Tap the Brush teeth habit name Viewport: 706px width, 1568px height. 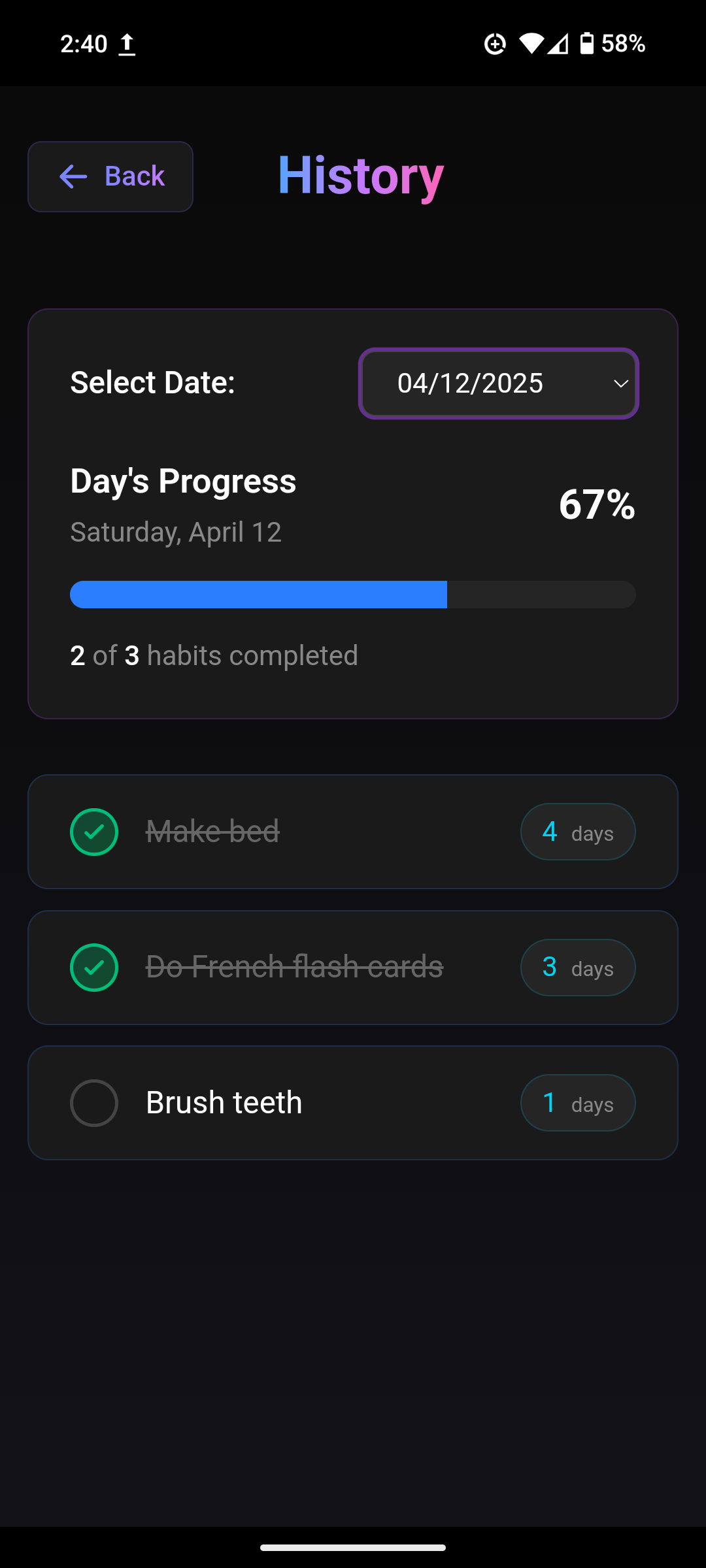[224, 1103]
